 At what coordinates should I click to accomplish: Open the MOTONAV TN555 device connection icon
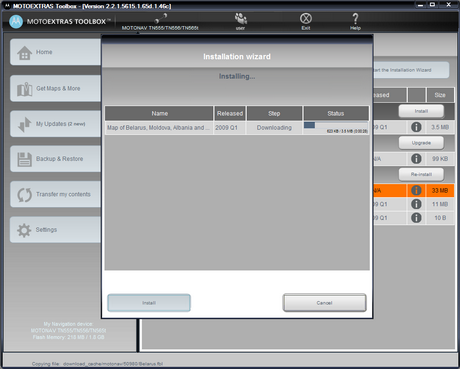(160, 18)
